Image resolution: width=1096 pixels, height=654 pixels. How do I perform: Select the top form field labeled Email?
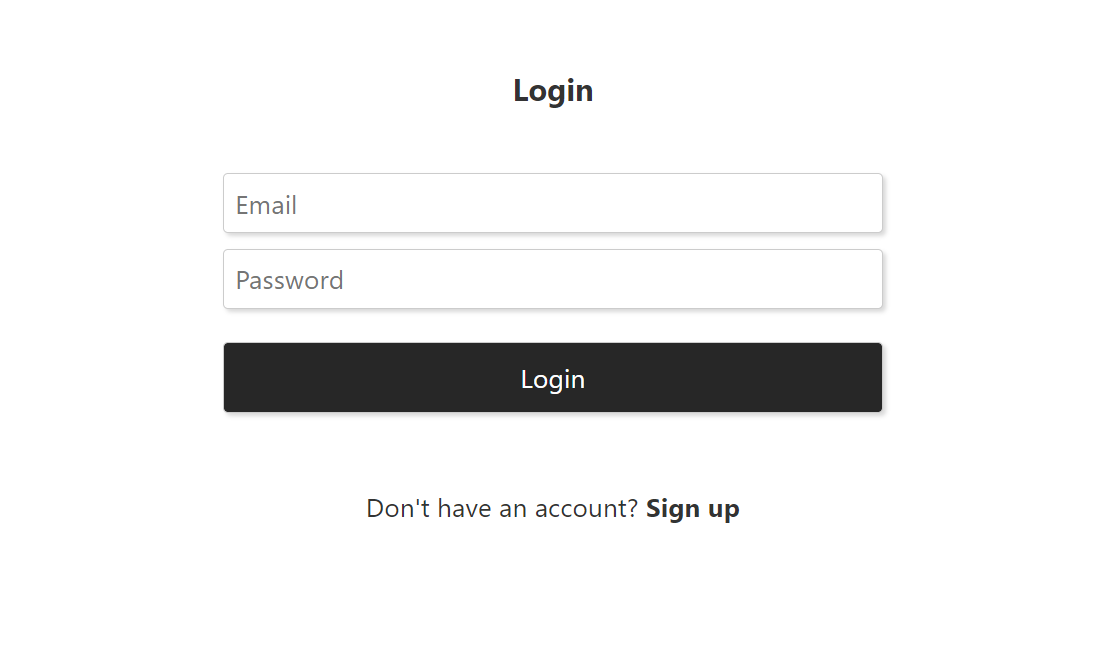[553, 203]
